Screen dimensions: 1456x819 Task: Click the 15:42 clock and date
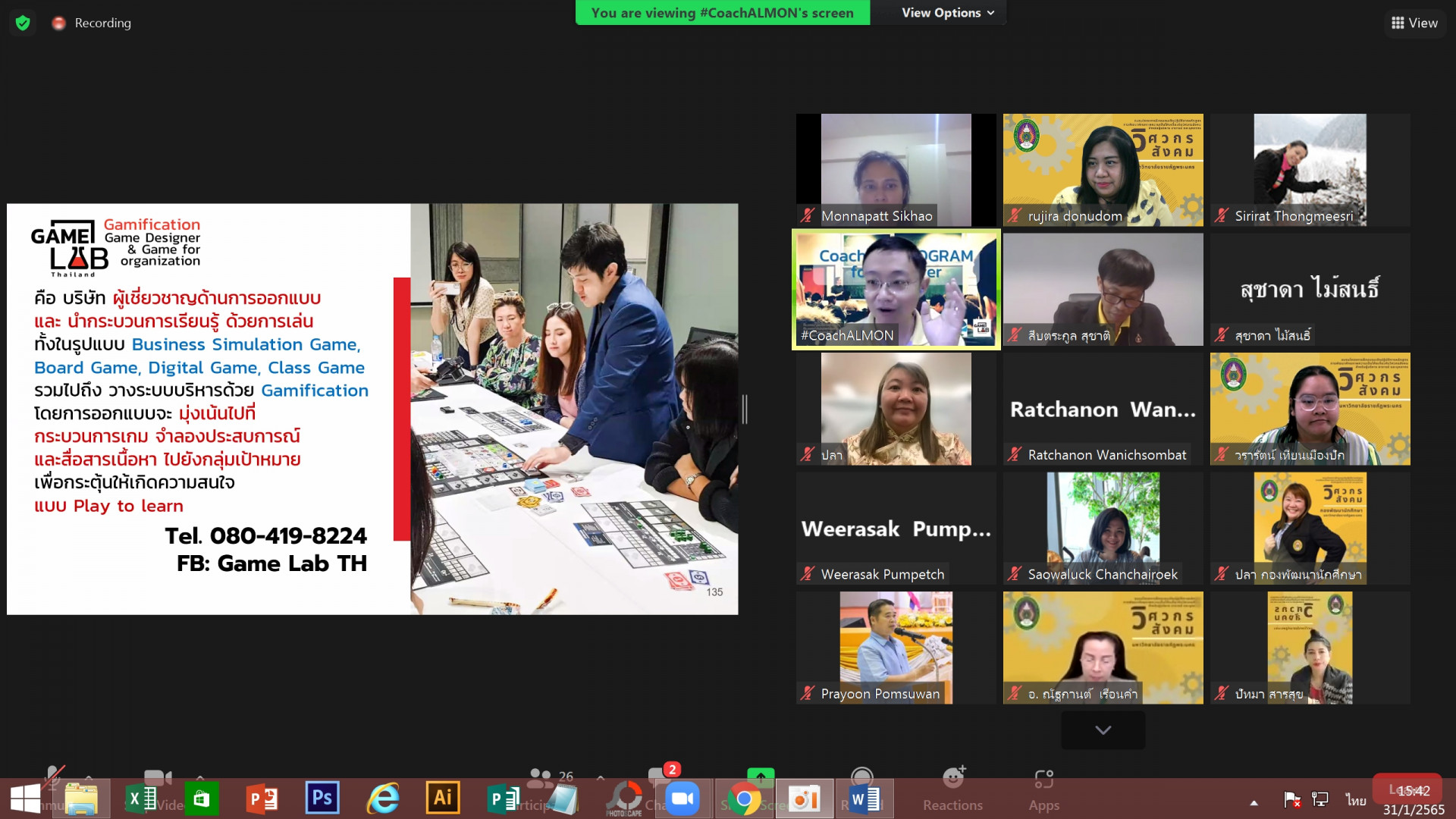tap(1414, 800)
